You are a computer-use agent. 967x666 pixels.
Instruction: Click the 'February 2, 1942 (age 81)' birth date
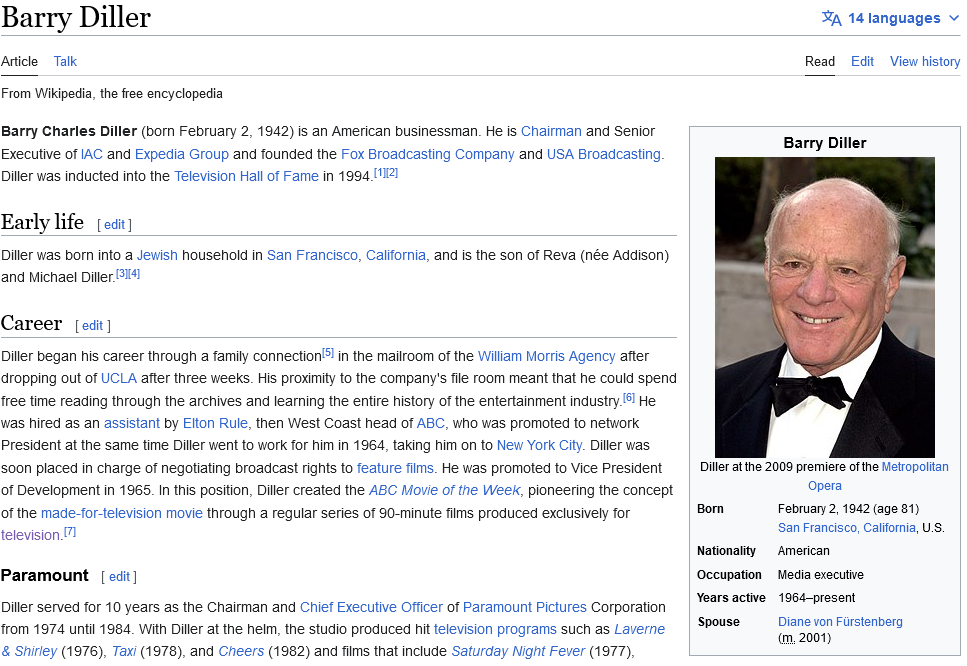click(x=848, y=509)
